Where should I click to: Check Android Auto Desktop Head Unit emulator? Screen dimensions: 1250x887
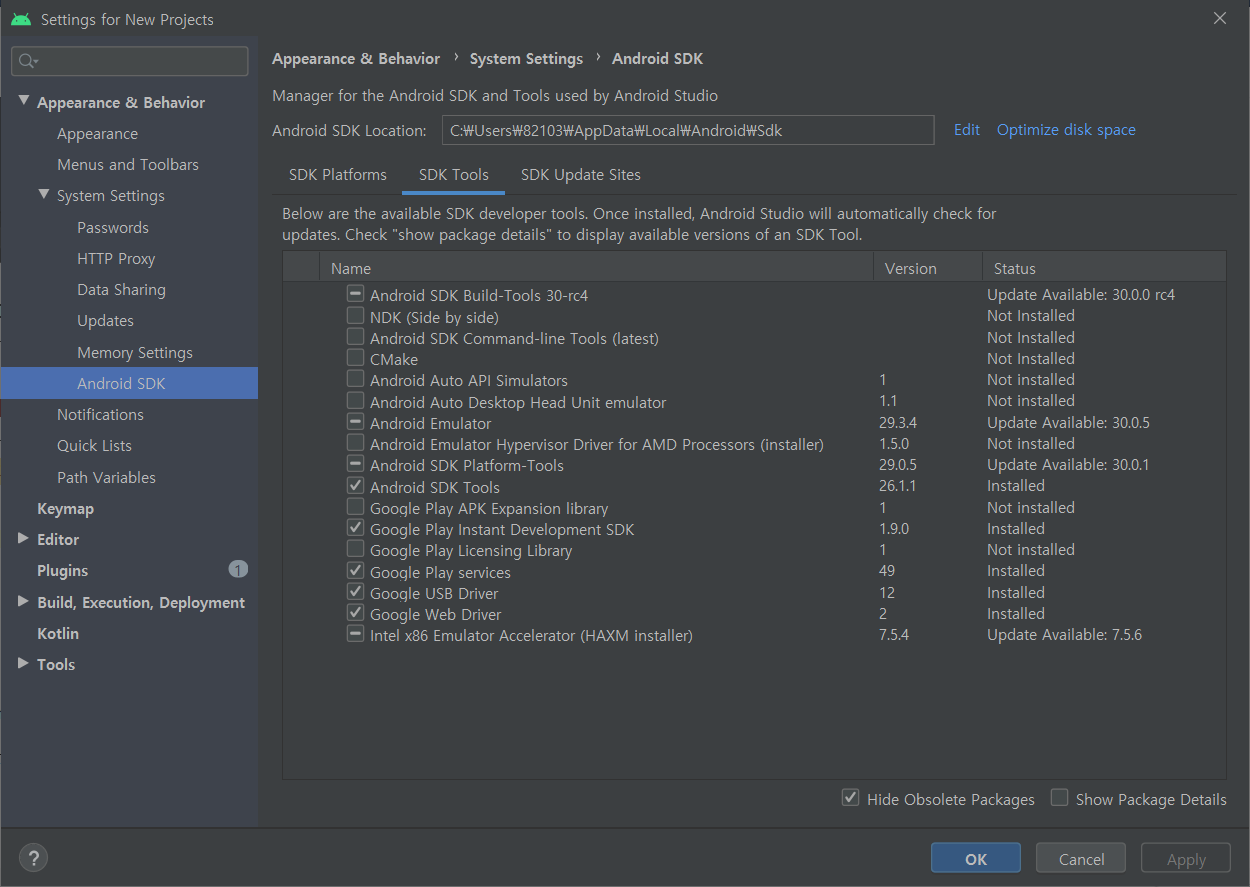[355, 401]
